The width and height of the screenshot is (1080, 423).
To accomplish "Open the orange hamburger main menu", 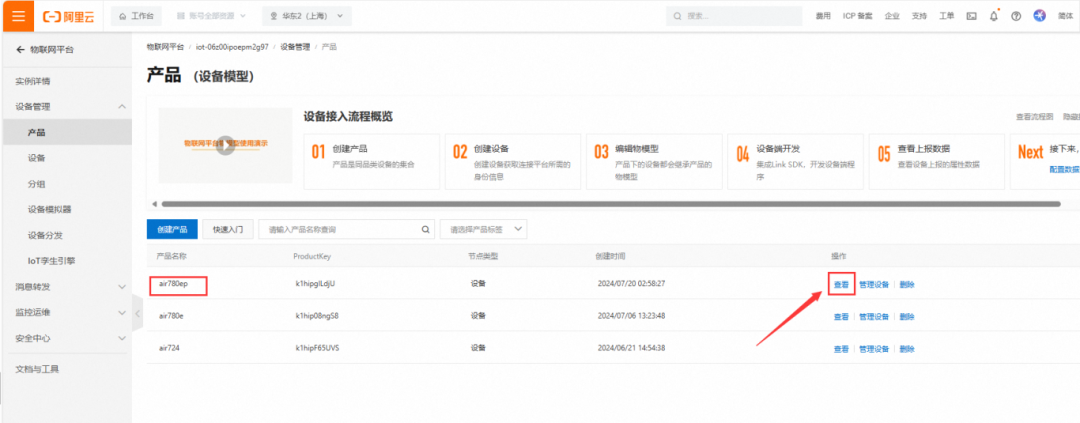I will click(19, 16).
